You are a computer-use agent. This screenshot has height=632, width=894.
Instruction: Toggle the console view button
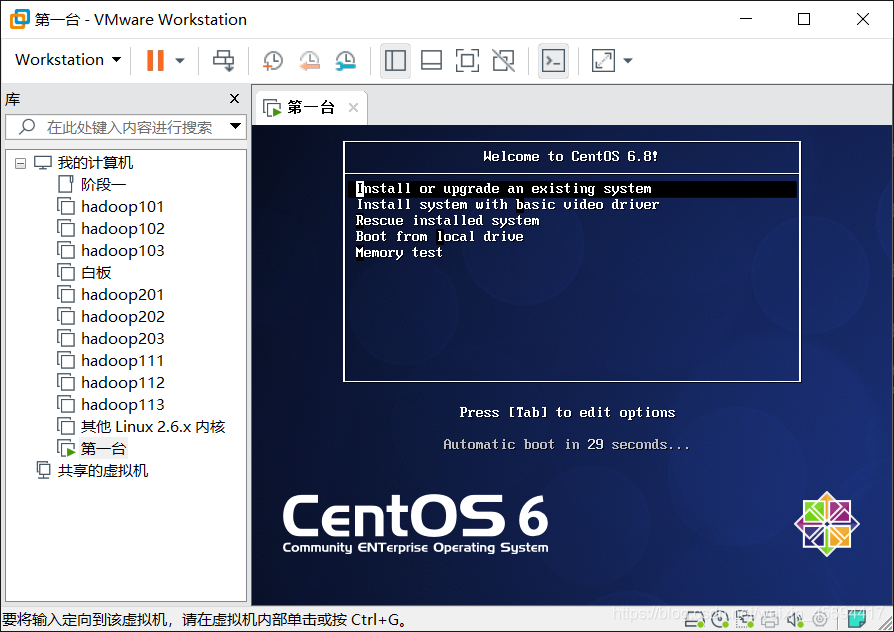(553, 60)
